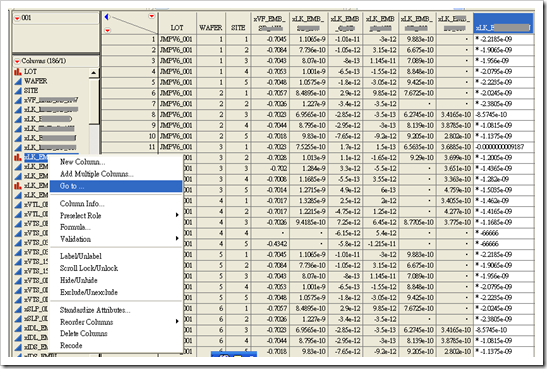Click the columns list scrollbar thumb

[x=93, y=101]
